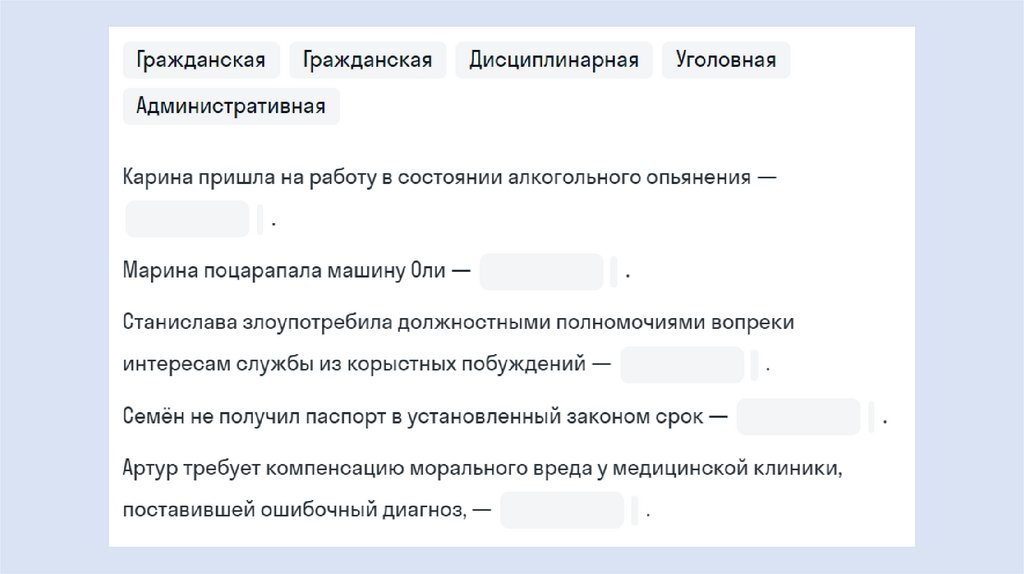The image size is (1024, 574).
Task: Click the blank after 'машину Оли —'
Action: 541,272
